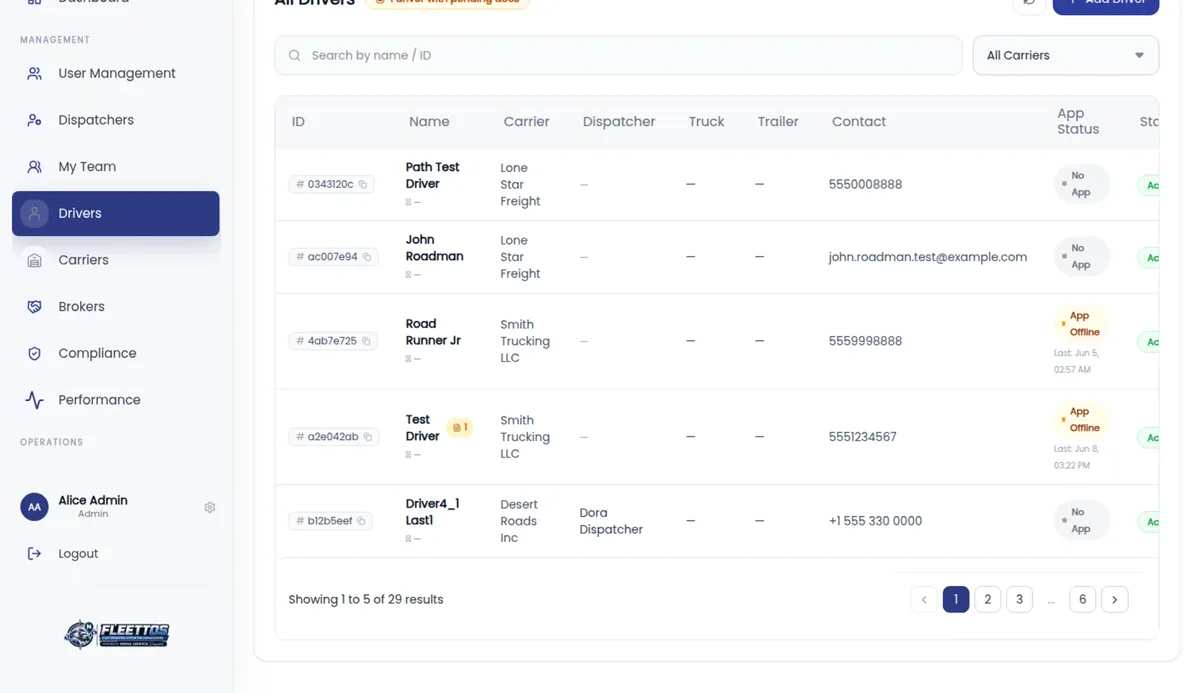Click the Carrier column header
Image resolution: width=1200 pixels, height=693 pixels.
[x=526, y=122]
